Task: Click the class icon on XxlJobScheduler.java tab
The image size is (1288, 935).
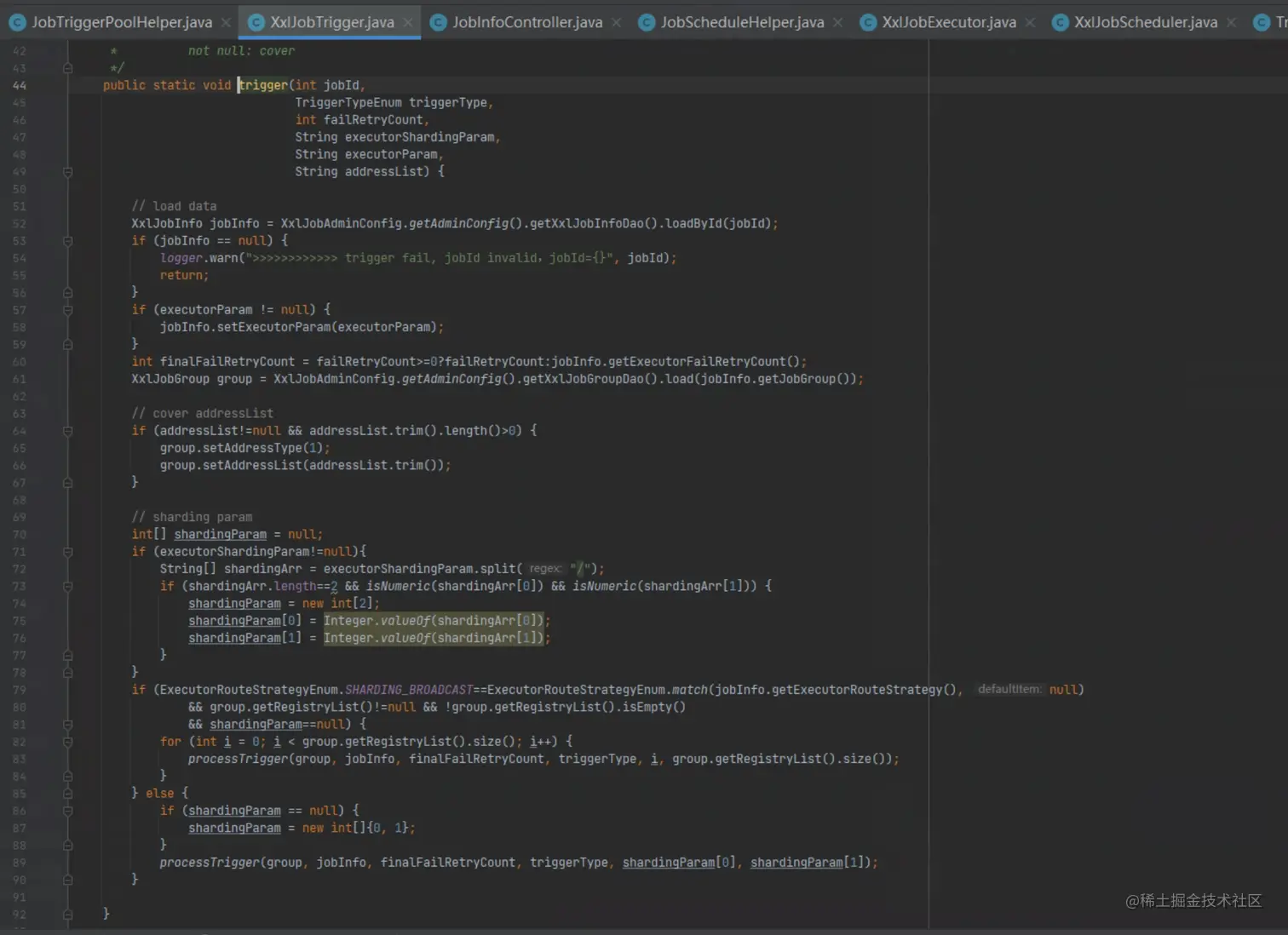Action: (1061, 22)
